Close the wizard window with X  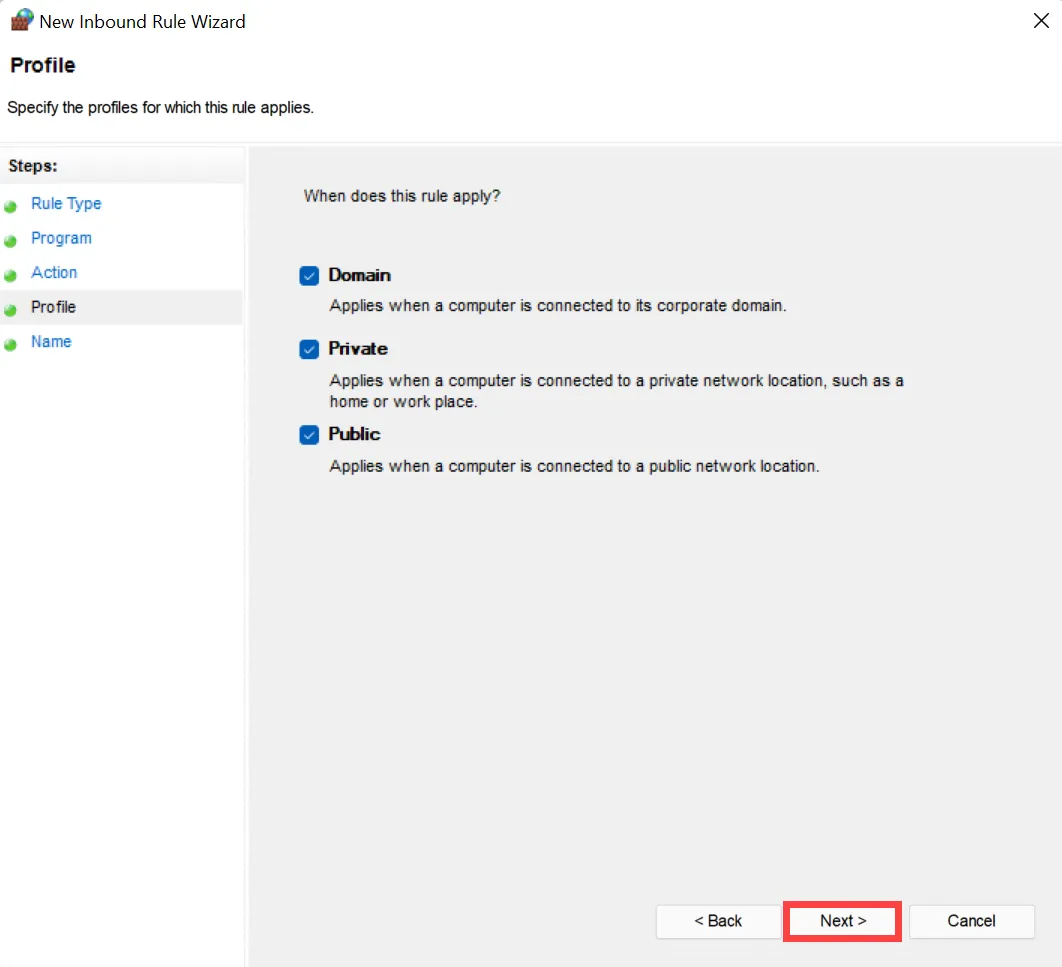(1041, 21)
